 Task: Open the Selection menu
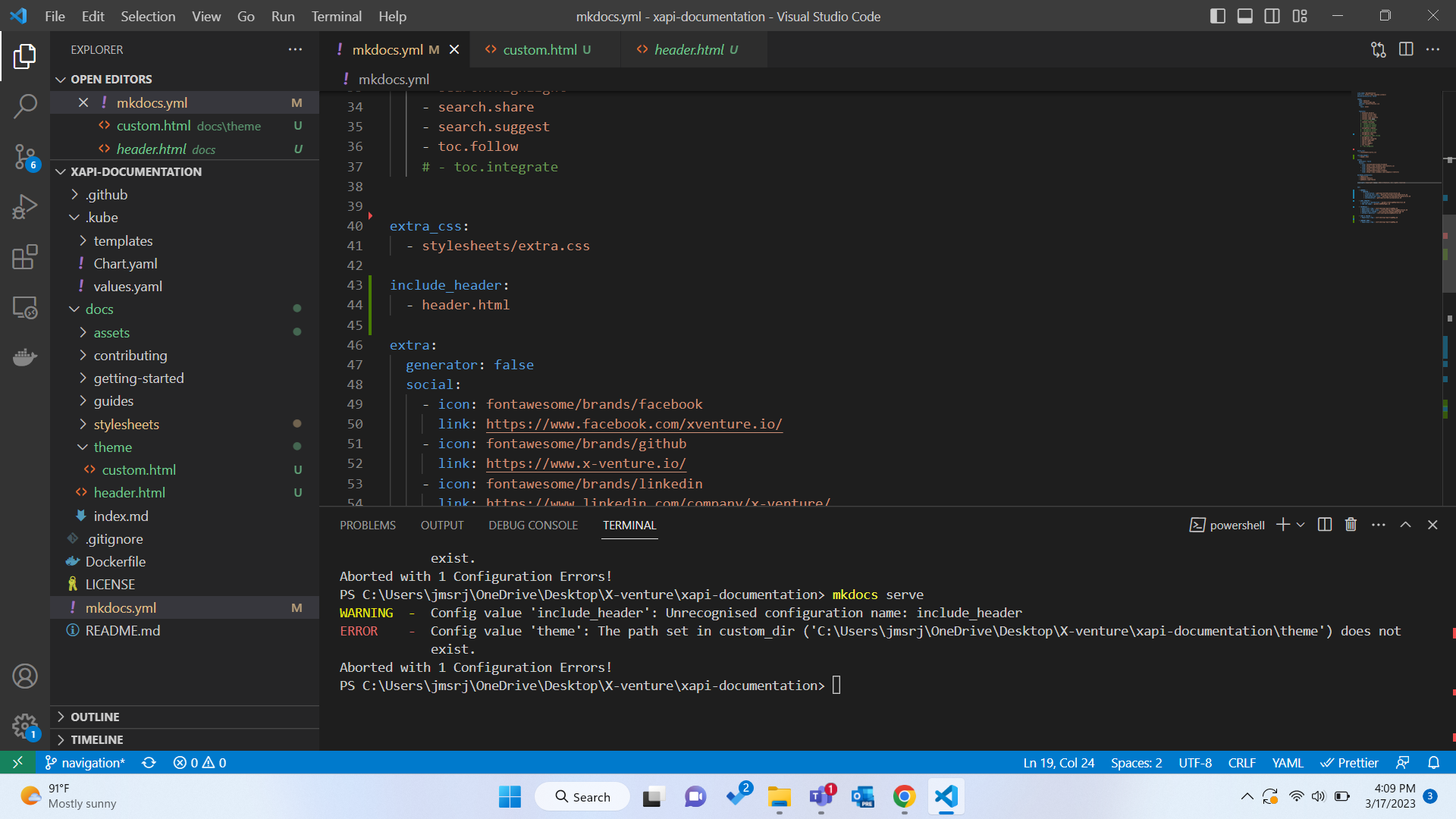(148, 16)
